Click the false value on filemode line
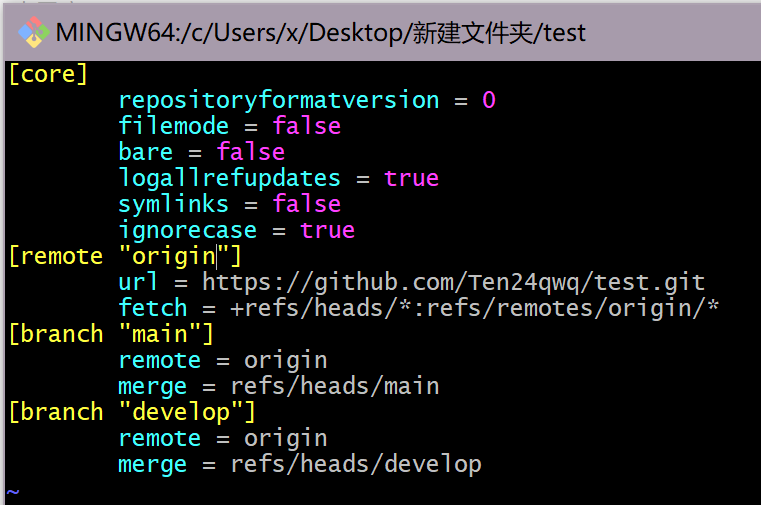The height and width of the screenshot is (505, 761). click(x=307, y=126)
